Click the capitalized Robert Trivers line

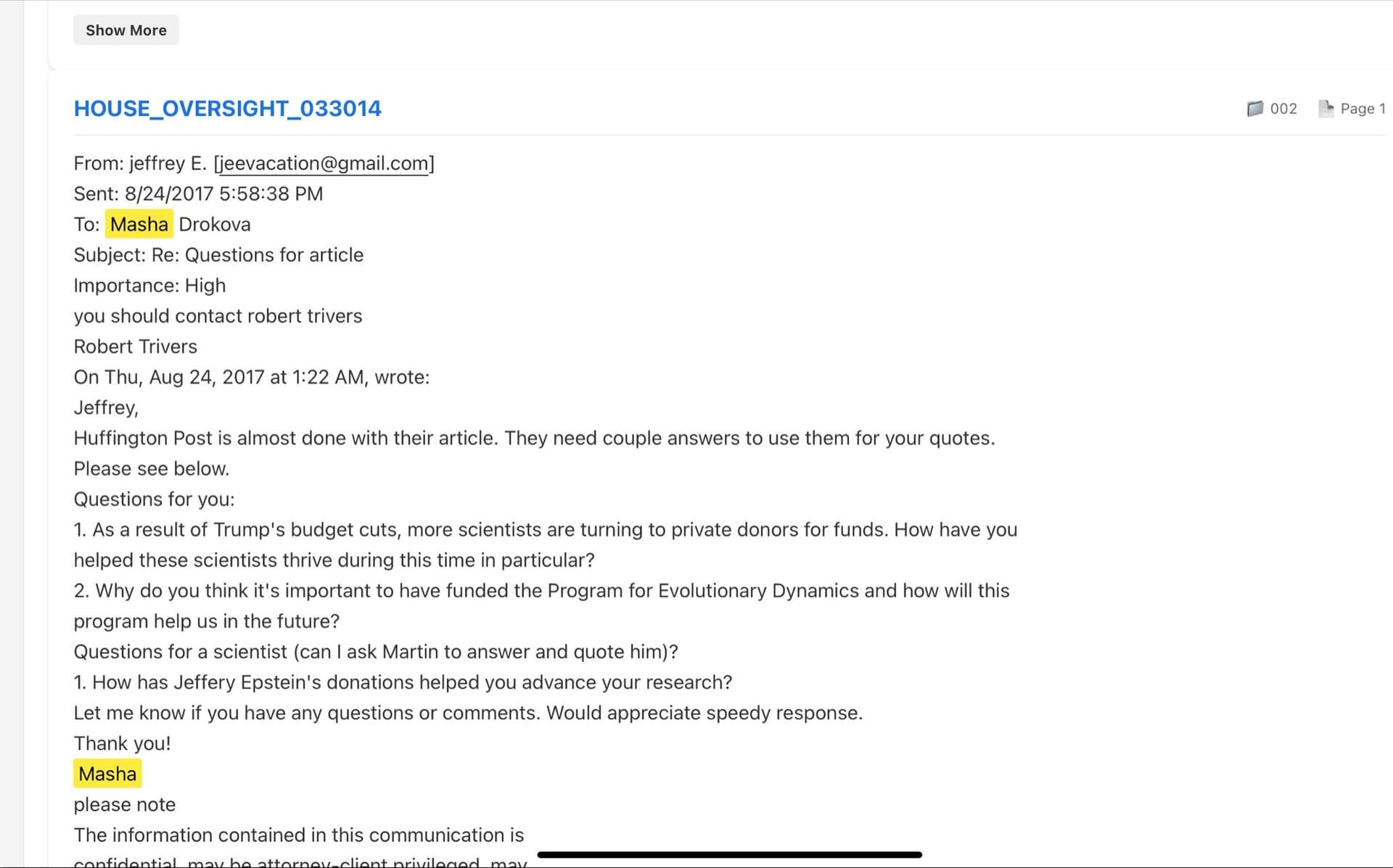[x=135, y=347]
